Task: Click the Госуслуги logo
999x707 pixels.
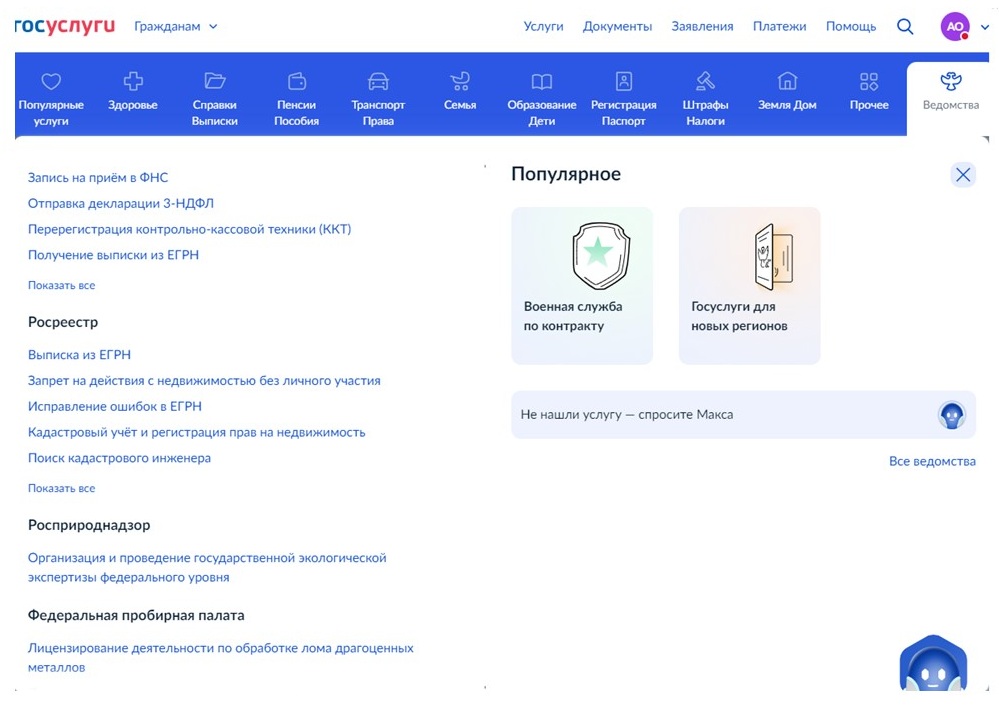Action: [x=64, y=26]
